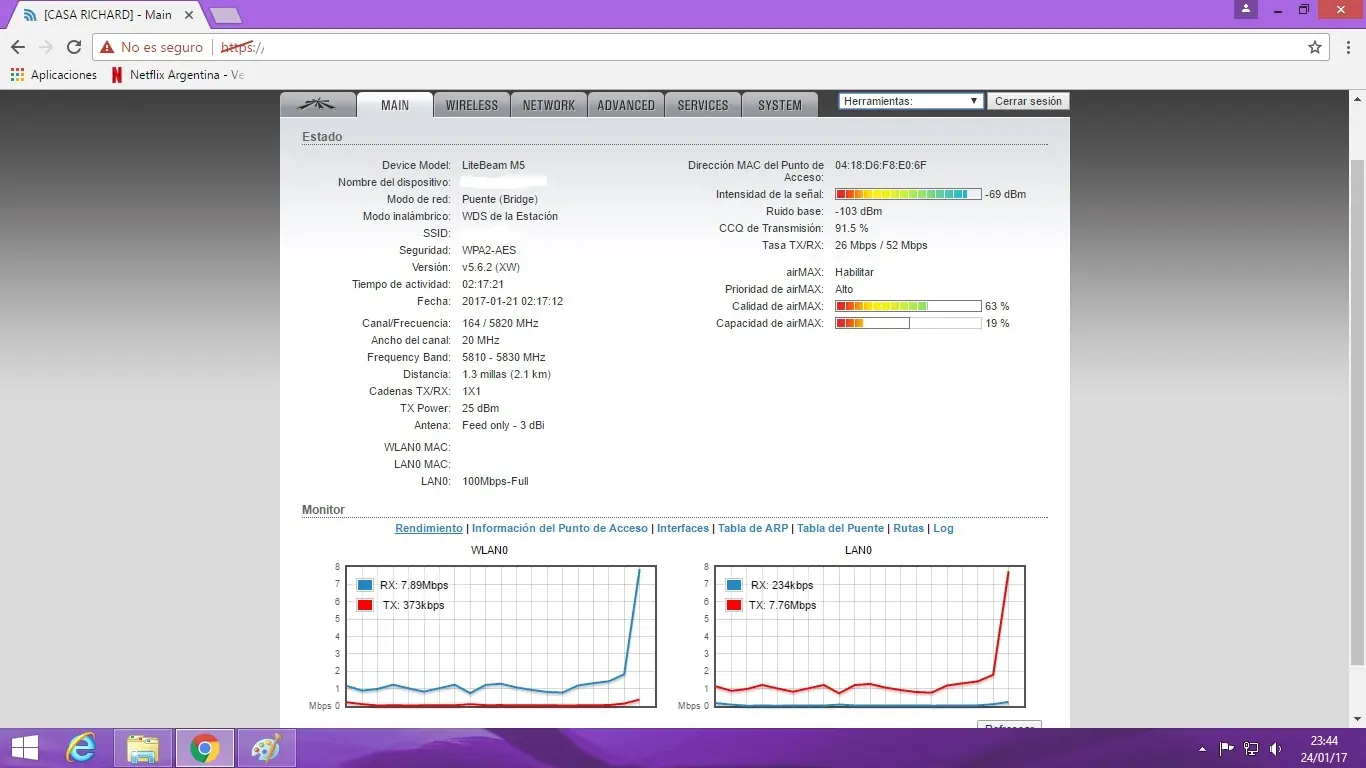Click the '164 / 5820 MHz' channel value

(x=500, y=323)
